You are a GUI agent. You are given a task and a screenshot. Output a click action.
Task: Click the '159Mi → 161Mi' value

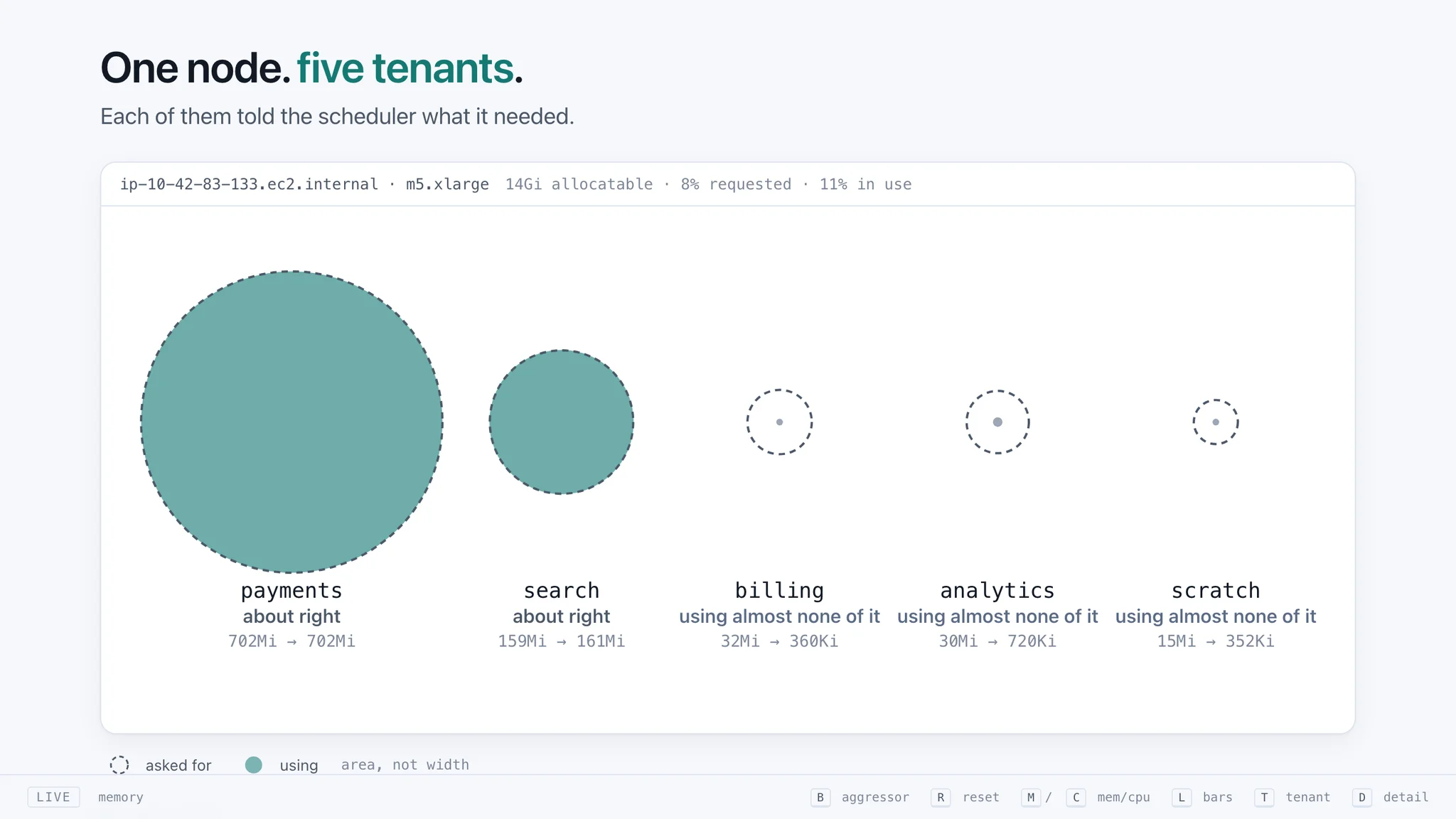[562, 641]
